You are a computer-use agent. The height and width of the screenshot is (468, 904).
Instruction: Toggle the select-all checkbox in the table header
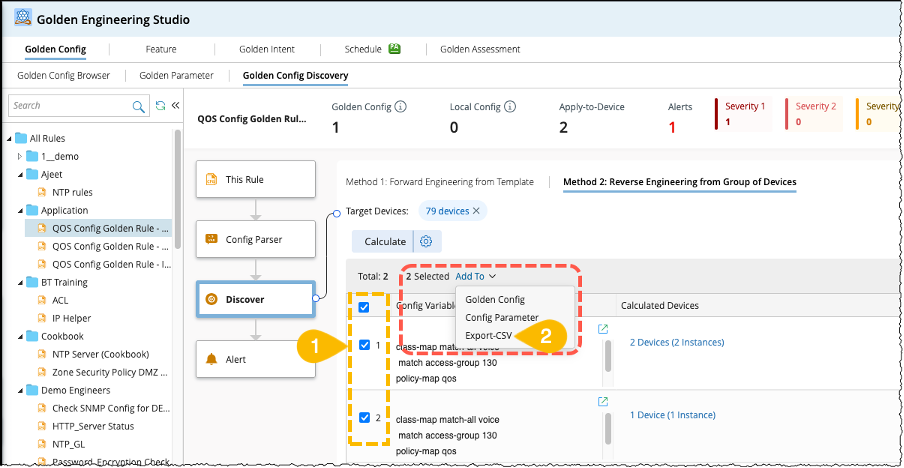coord(363,307)
